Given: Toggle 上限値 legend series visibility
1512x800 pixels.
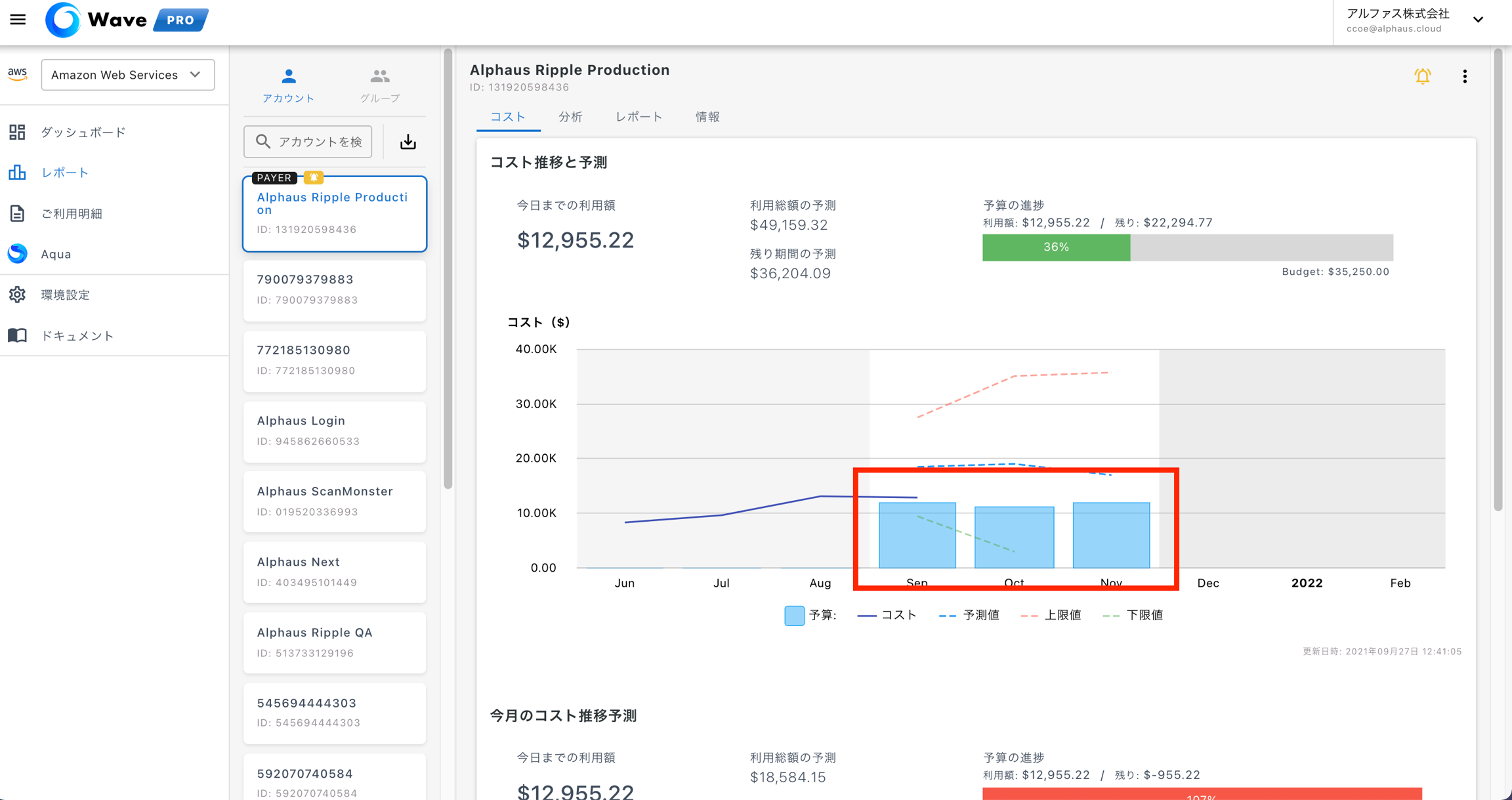Looking at the screenshot, I should pyautogui.click(x=1051, y=615).
